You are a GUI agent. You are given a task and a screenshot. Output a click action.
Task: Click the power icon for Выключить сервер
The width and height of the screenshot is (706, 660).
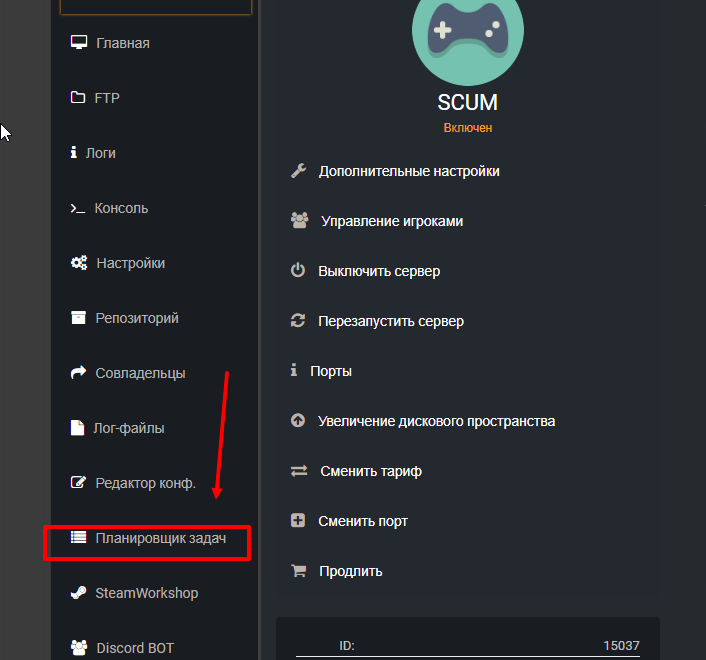pyautogui.click(x=297, y=271)
